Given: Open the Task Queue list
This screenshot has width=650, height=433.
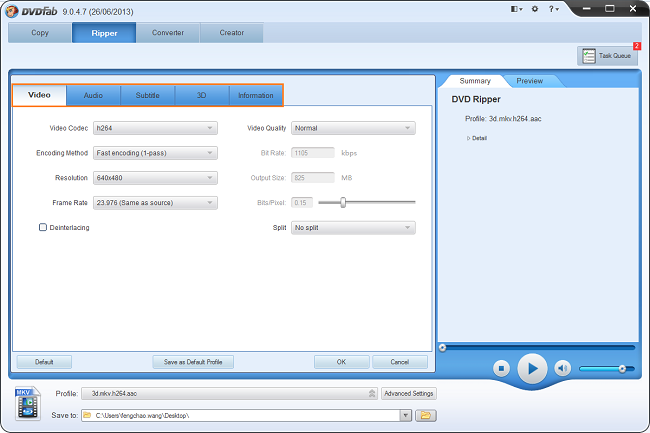Looking at the screenshot, I should (x=607, y=56).
